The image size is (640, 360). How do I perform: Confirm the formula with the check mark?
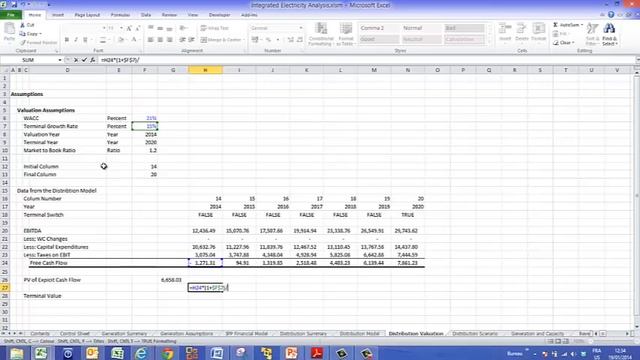pyautogui.click(x=84, y=60)
